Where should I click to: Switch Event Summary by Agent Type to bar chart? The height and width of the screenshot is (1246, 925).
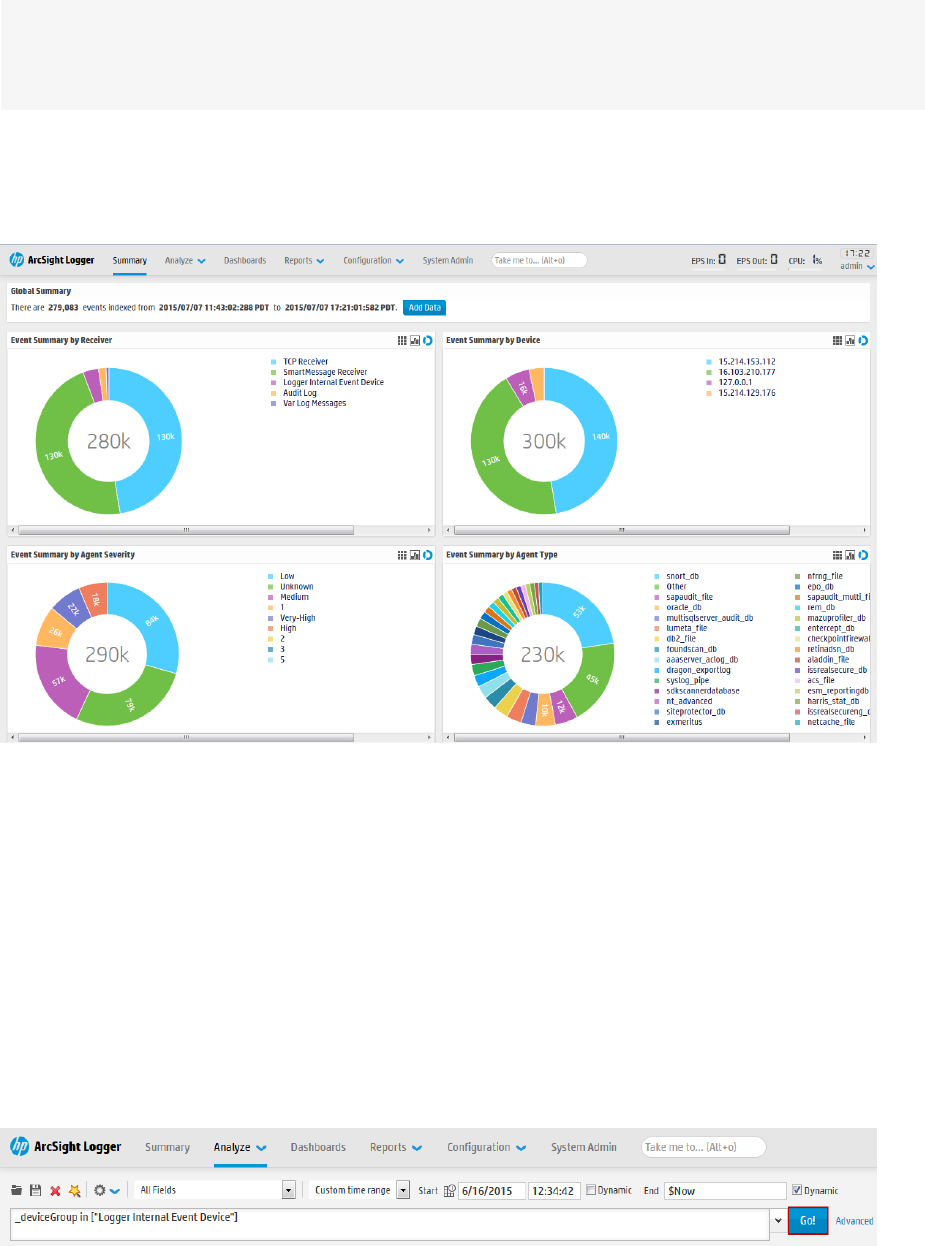(x=850, y=554)
